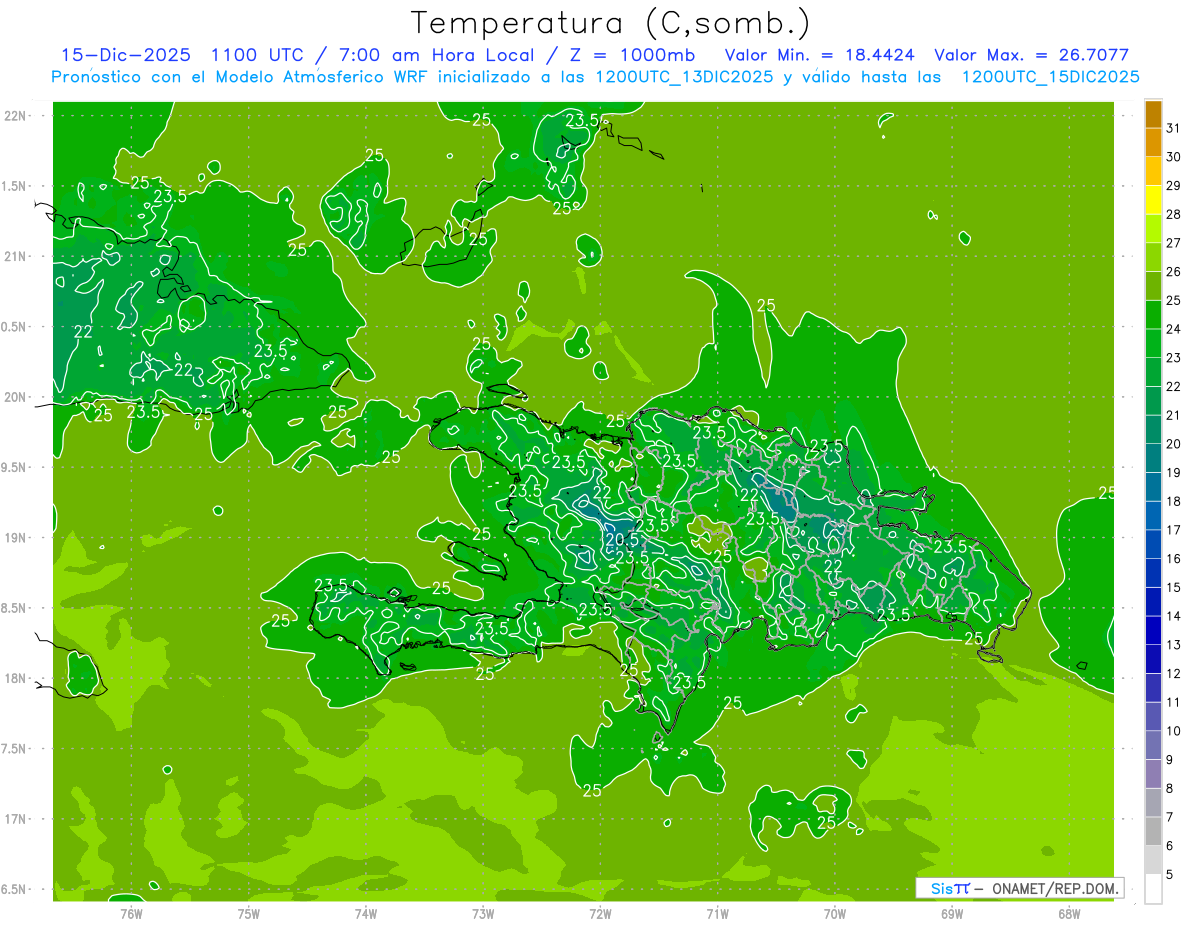Viewport: 1200px width, 927px height.
Task: Click the "31" value on the color scale
Action: [1174, 128]
